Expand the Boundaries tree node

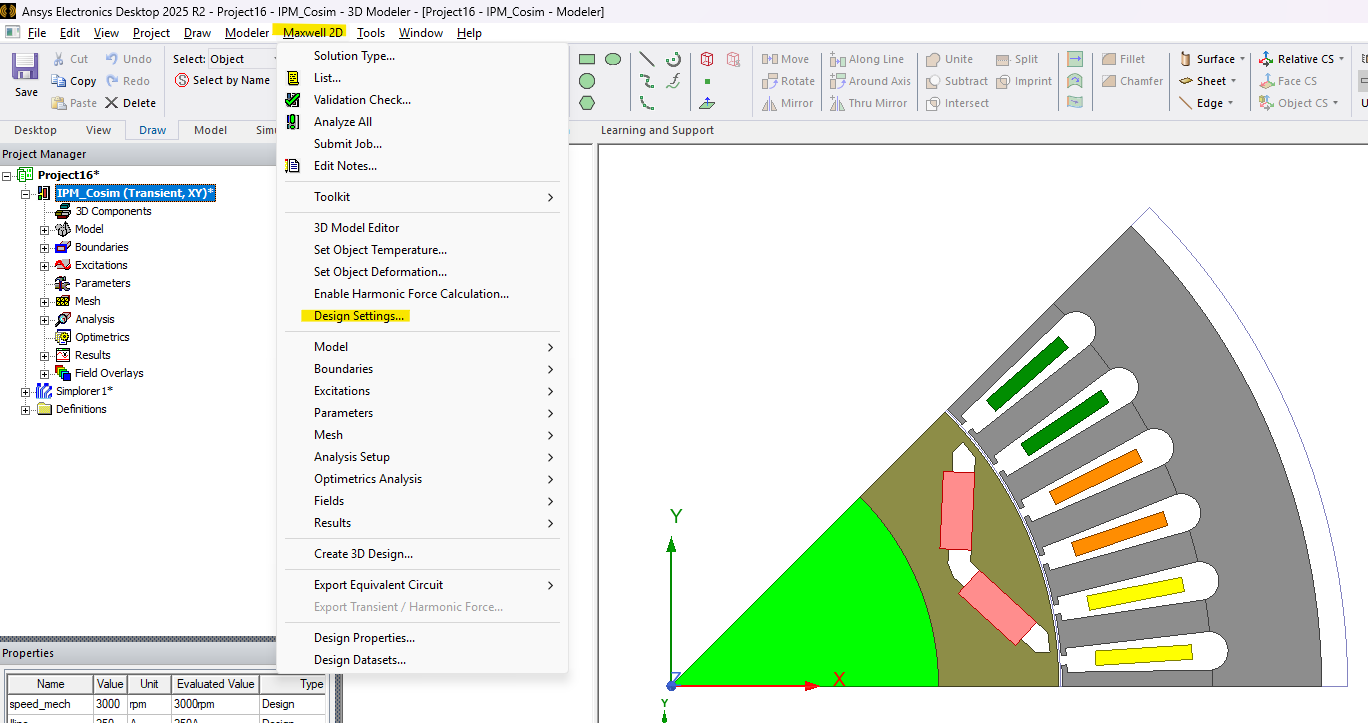point(44,247)
